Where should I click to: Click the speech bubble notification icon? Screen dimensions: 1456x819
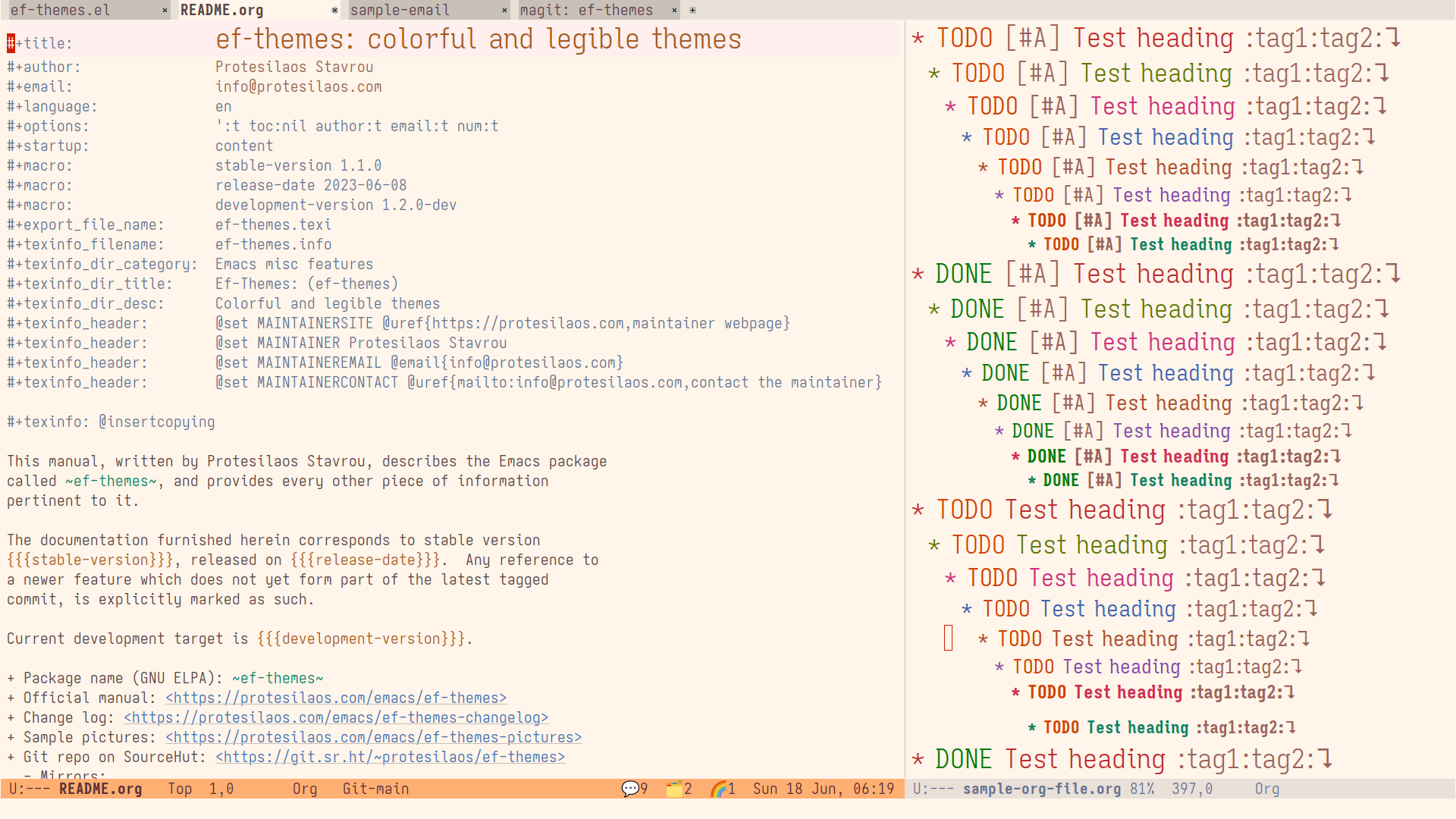pyautogui.click(x=630, y=789)
